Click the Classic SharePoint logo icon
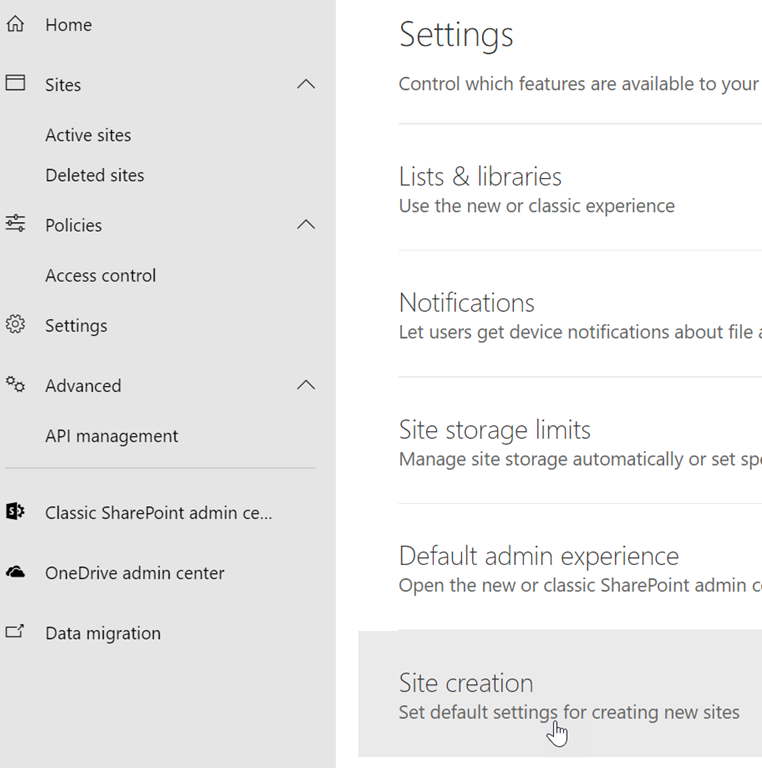The width and height of the screenshot is (762, 768). point(15,512)
